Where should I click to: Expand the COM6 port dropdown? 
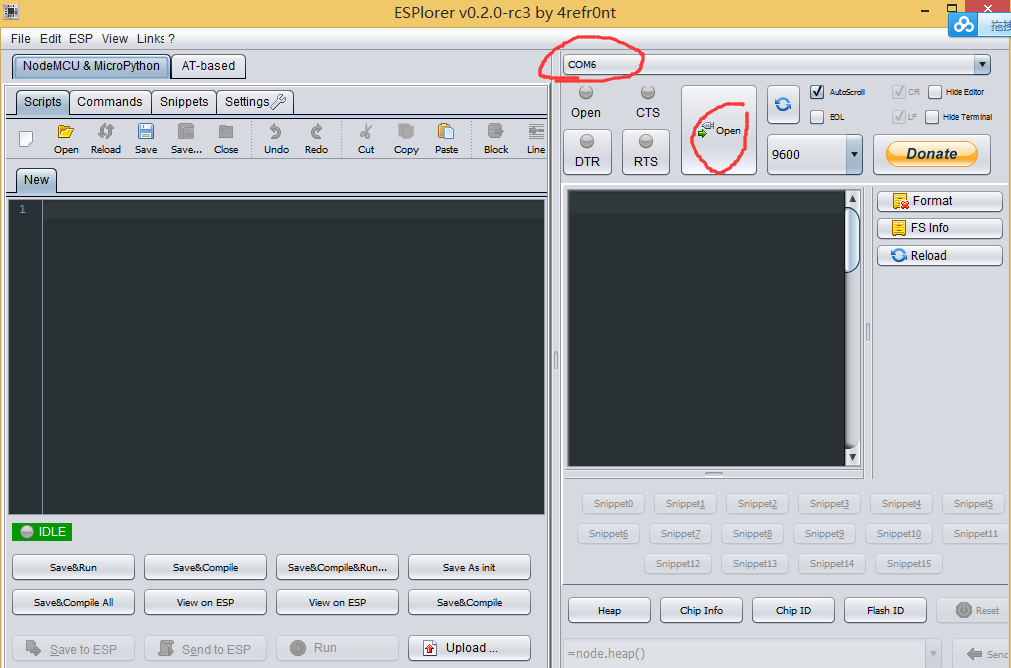pyautogui.click(x=982, y=64)
